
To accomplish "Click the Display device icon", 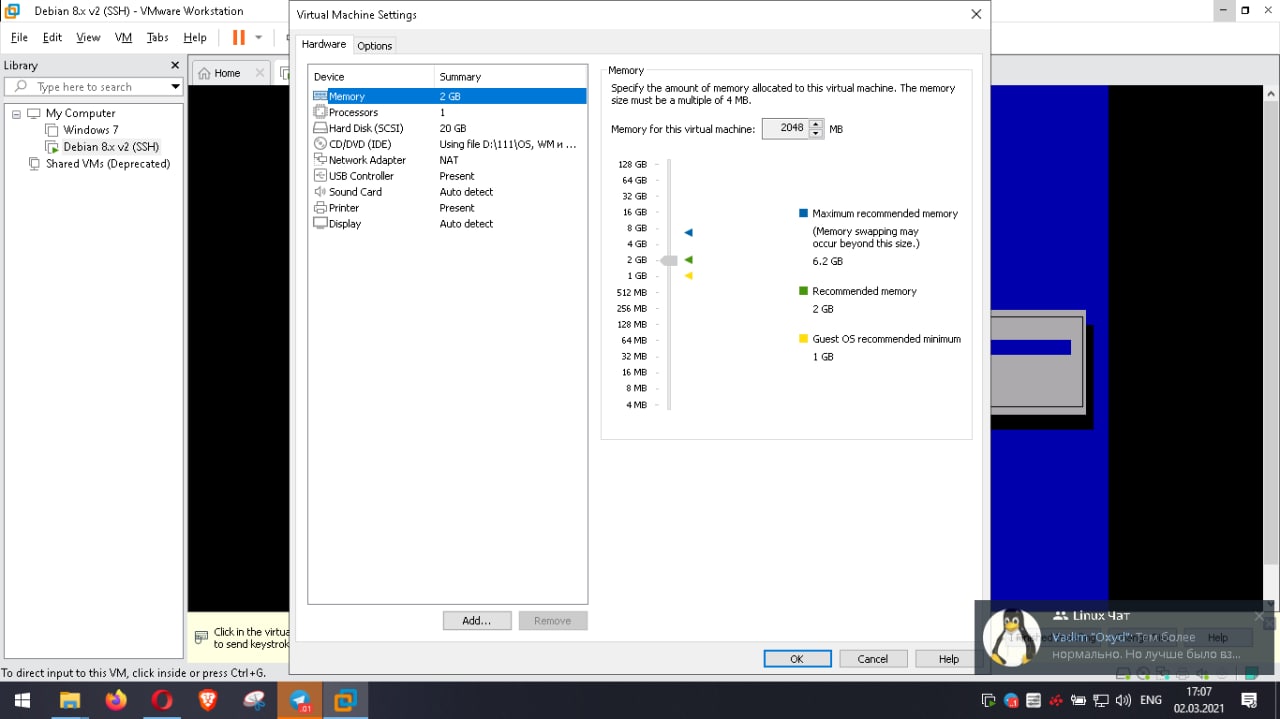I will tap(320, 224).
